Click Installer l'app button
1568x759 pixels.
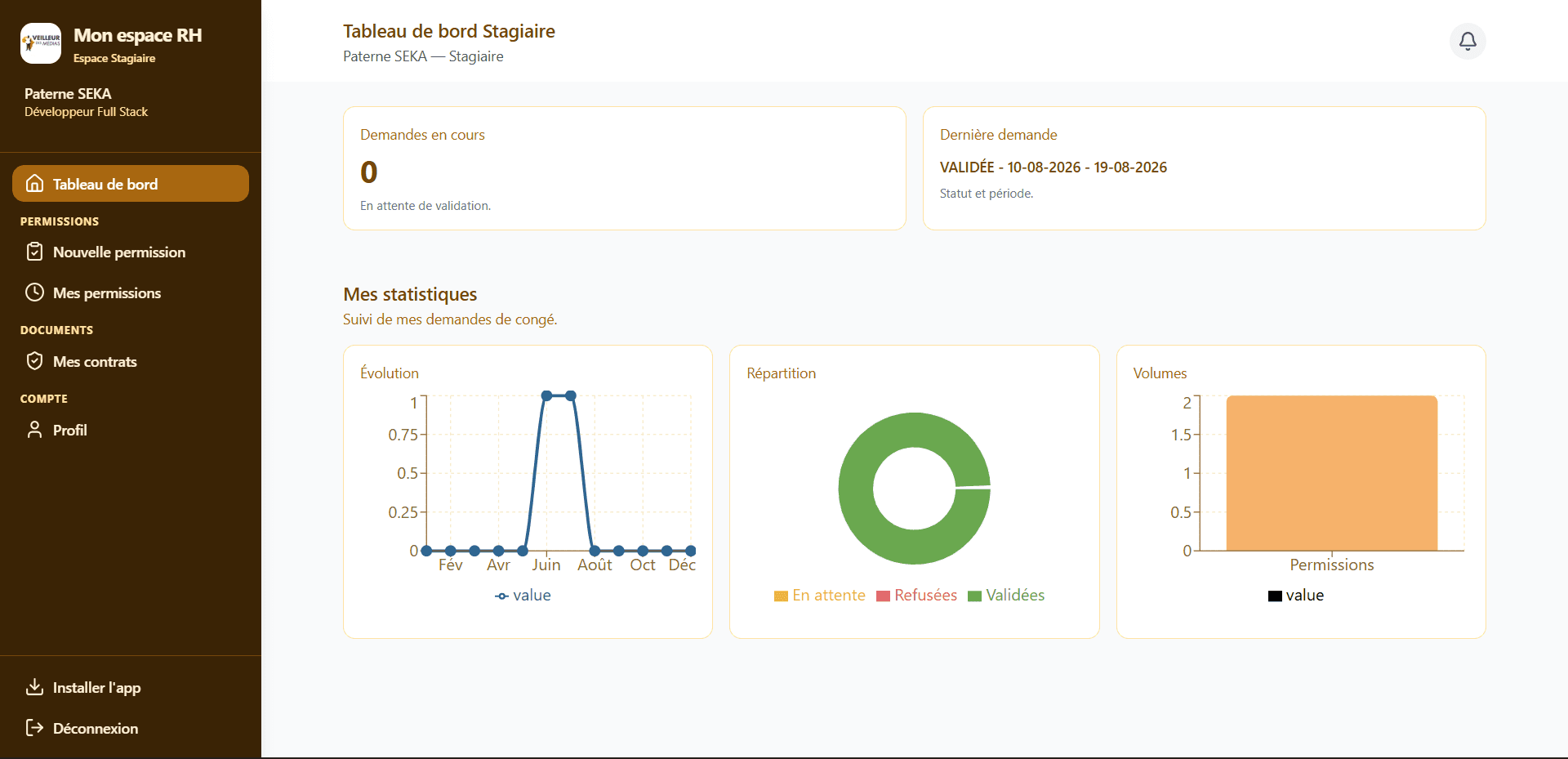pos(131,687)
